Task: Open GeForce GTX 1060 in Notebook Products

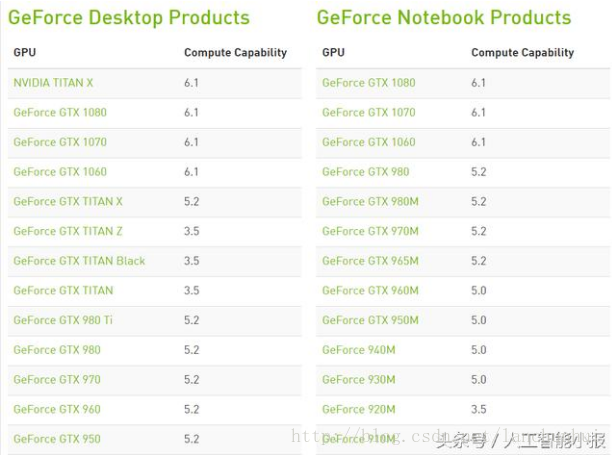Action: point(368,142)
